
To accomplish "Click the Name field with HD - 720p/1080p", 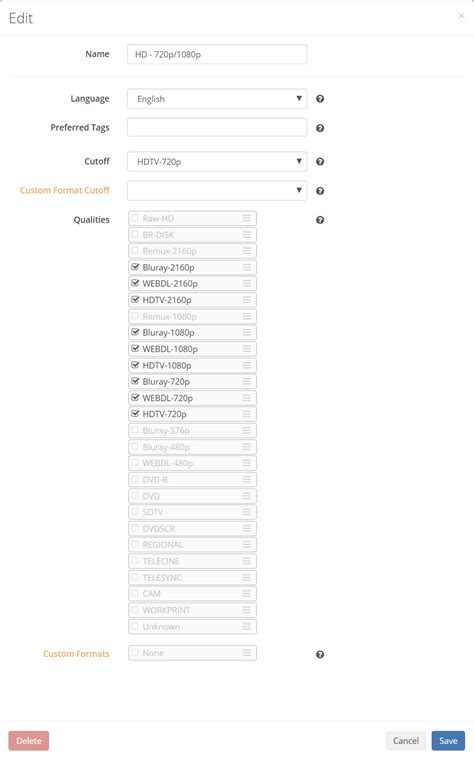I will coord(217,54).
